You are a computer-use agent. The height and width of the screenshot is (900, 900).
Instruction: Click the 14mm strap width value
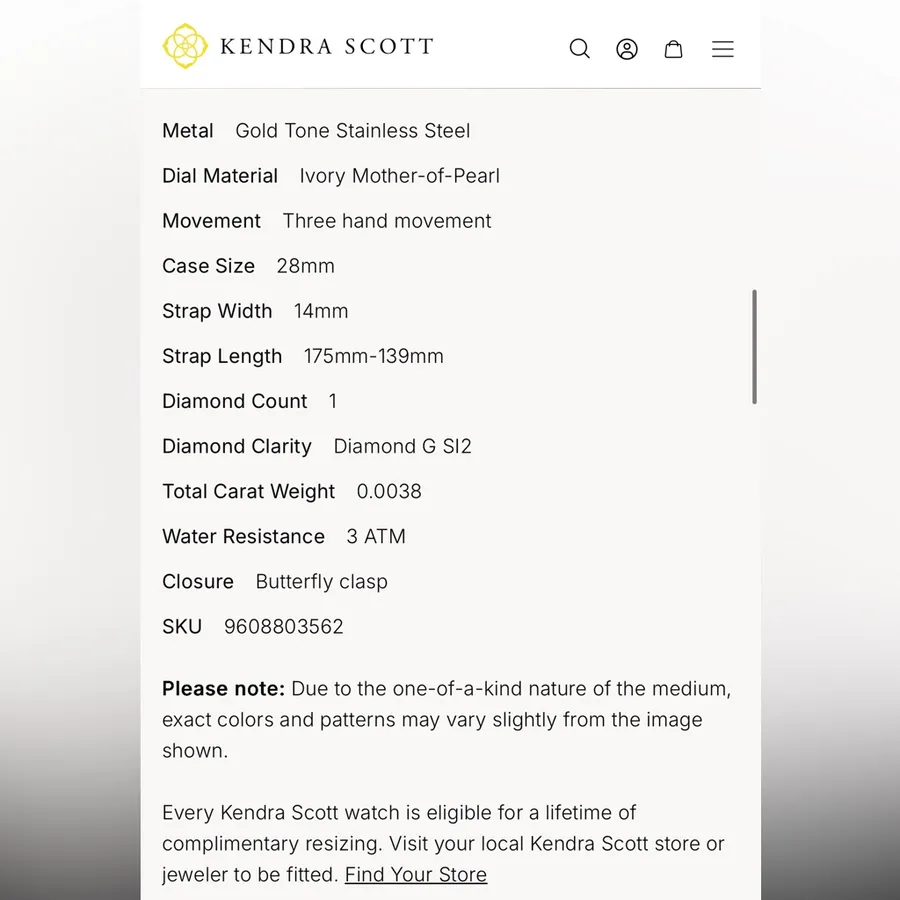click(x=321, y=311)
